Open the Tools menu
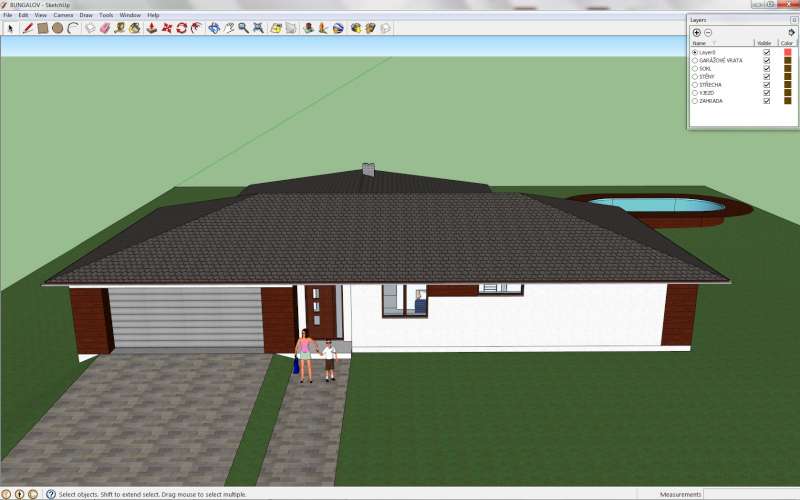800x500 pixels. pyautogui.click(x=106, y=15)
